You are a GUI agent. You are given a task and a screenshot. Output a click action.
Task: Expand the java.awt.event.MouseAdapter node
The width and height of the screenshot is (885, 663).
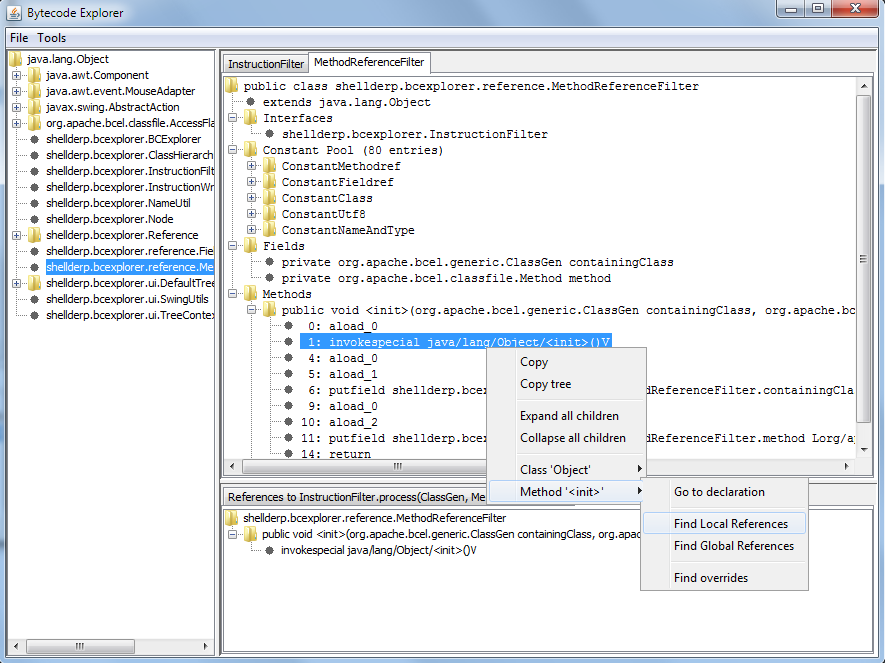16,91
